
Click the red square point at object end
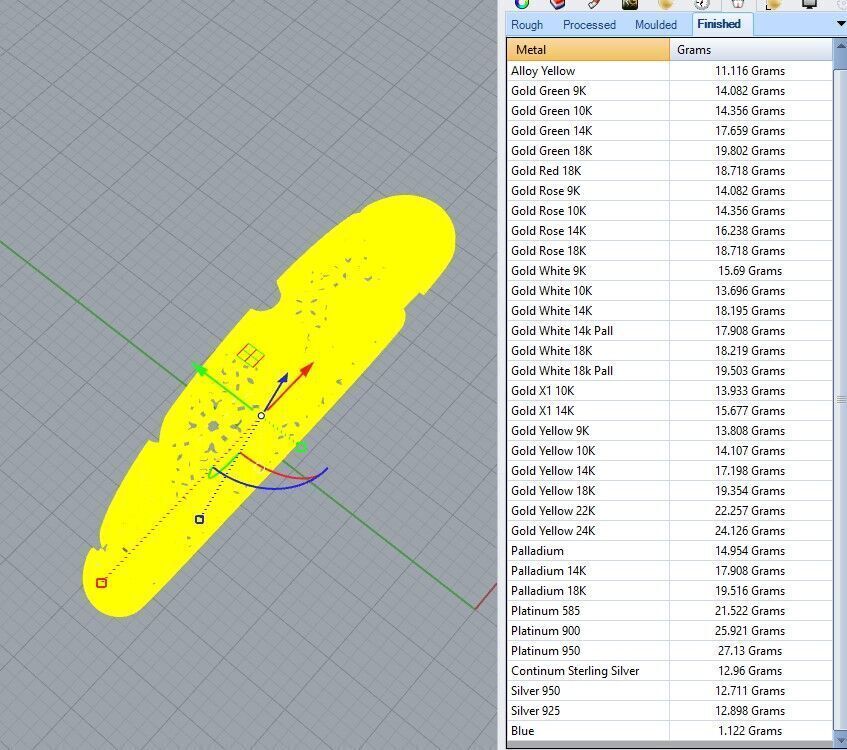click(101, 582)
